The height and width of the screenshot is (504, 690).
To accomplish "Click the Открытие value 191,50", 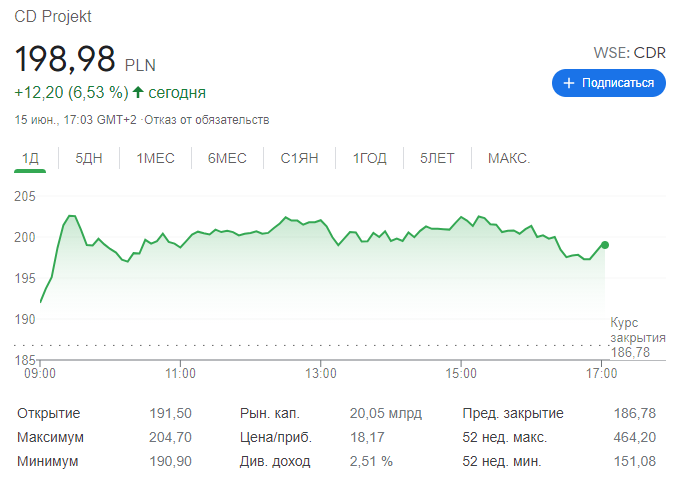I will [170, 413].
